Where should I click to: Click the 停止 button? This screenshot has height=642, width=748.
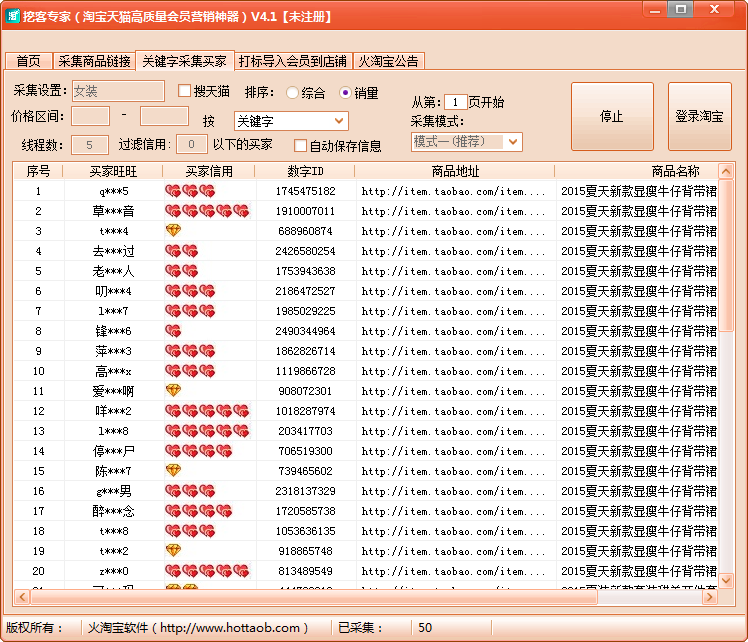click(x=612, y=116)
